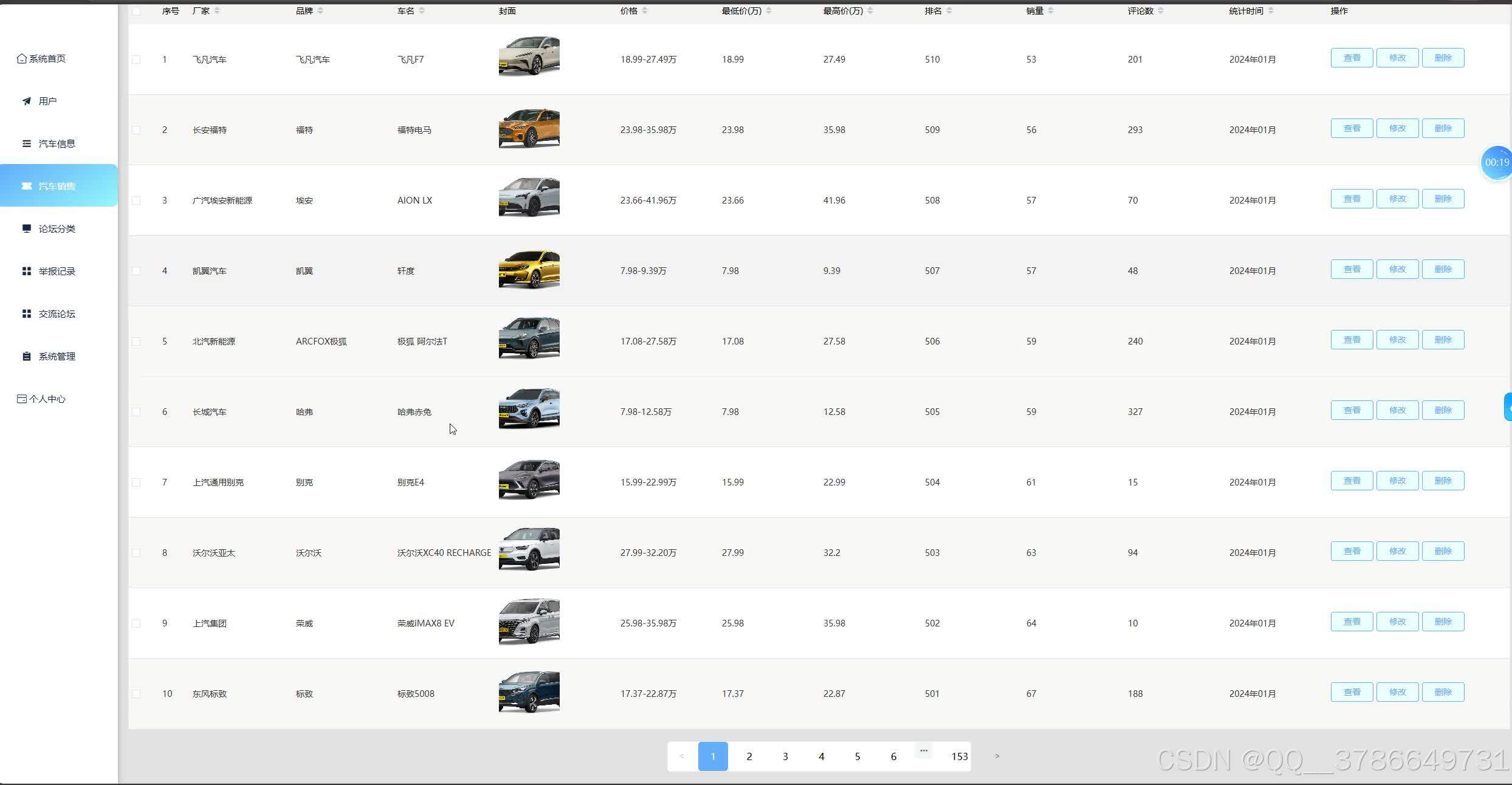Click 修改 for 轩度
This screenshot has height=785, width=1512.
[1397, 269]
